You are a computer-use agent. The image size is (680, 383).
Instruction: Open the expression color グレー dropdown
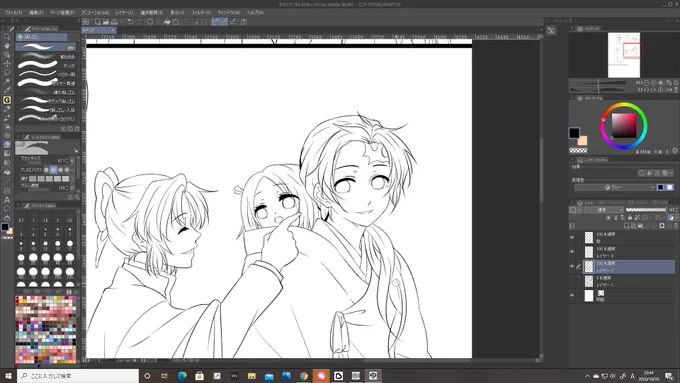(x=614, y=187)
